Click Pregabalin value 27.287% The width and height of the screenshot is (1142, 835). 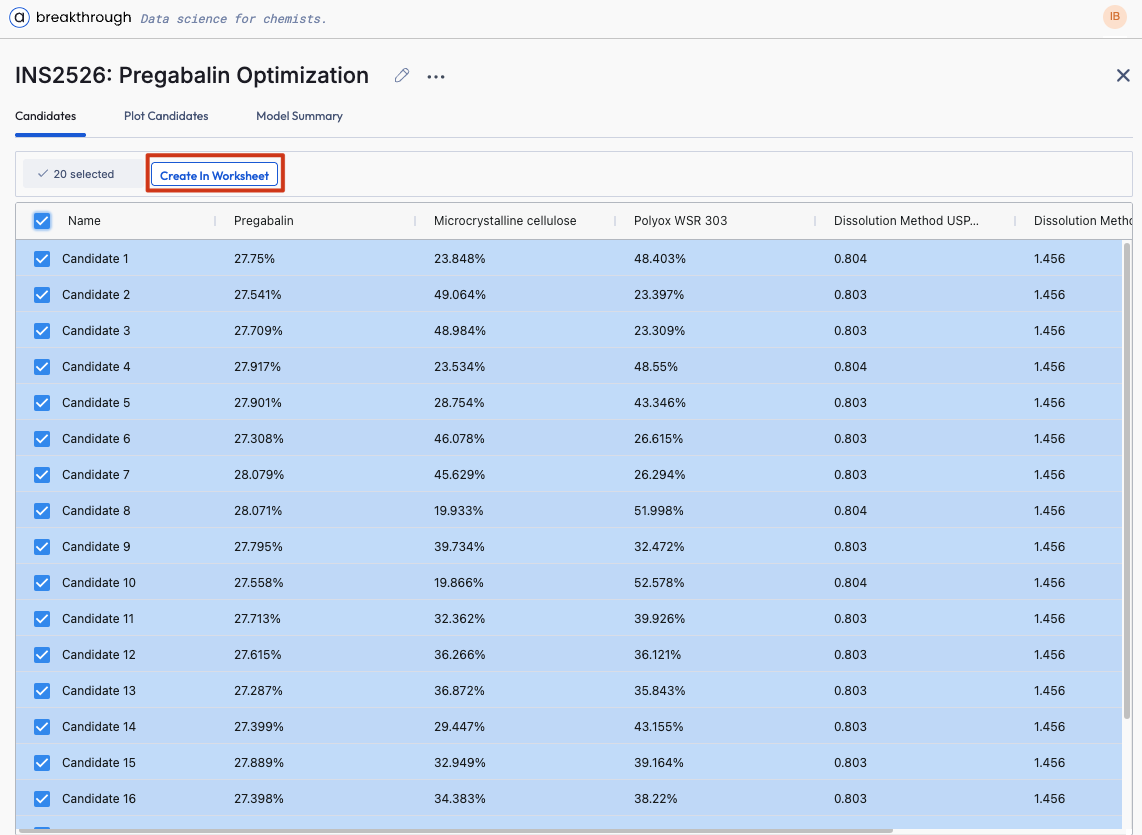click(258, 691)
